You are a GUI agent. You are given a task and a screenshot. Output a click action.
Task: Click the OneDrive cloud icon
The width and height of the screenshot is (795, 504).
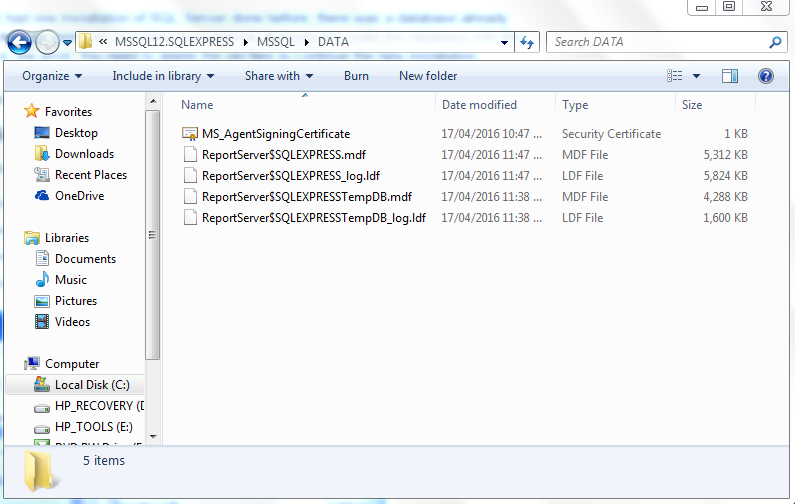click(x=42, y=196)
